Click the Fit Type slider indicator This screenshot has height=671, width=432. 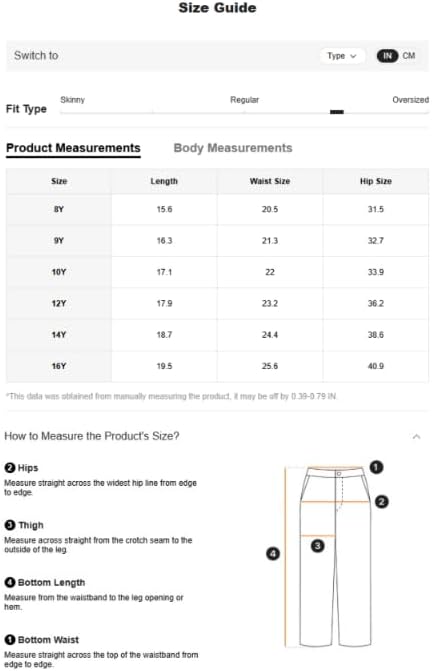tap(337, 112)
